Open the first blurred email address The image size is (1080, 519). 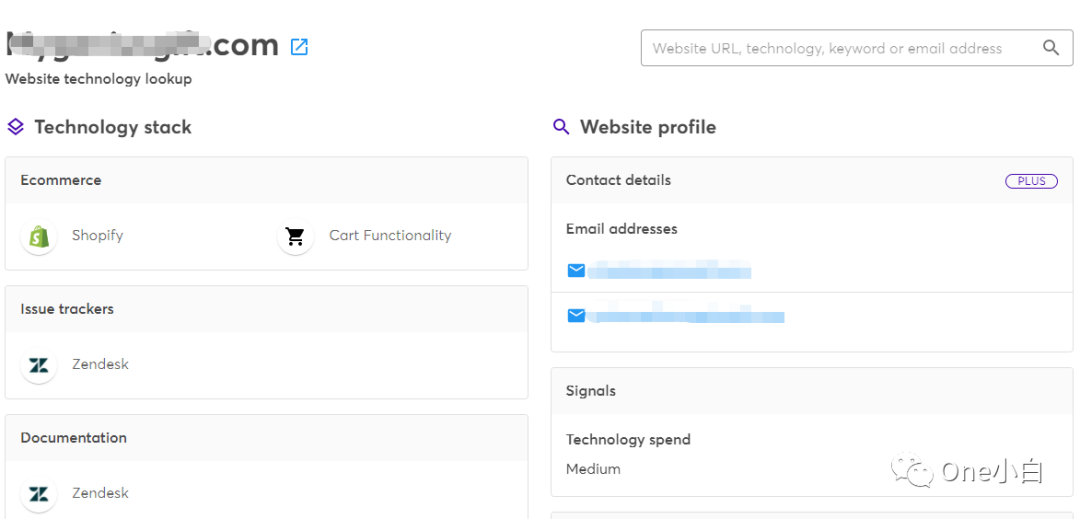click(669, 271)
